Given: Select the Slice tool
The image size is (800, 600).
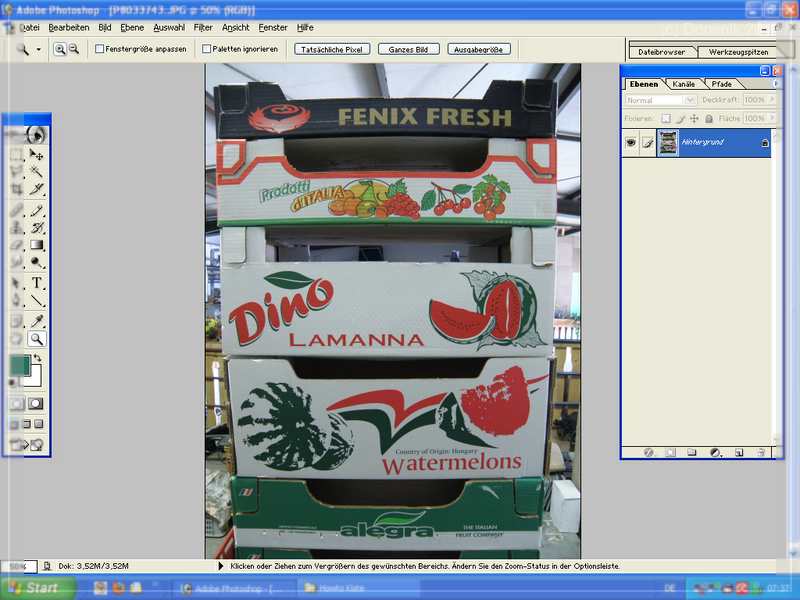Looking at the screenshot, I should 36,189.
